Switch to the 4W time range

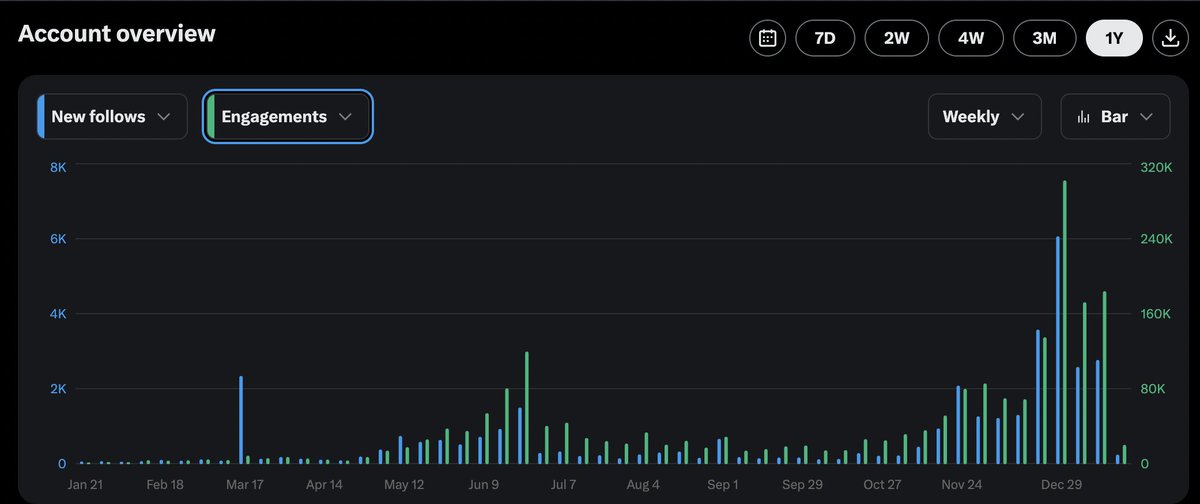(x=971, y=38)
